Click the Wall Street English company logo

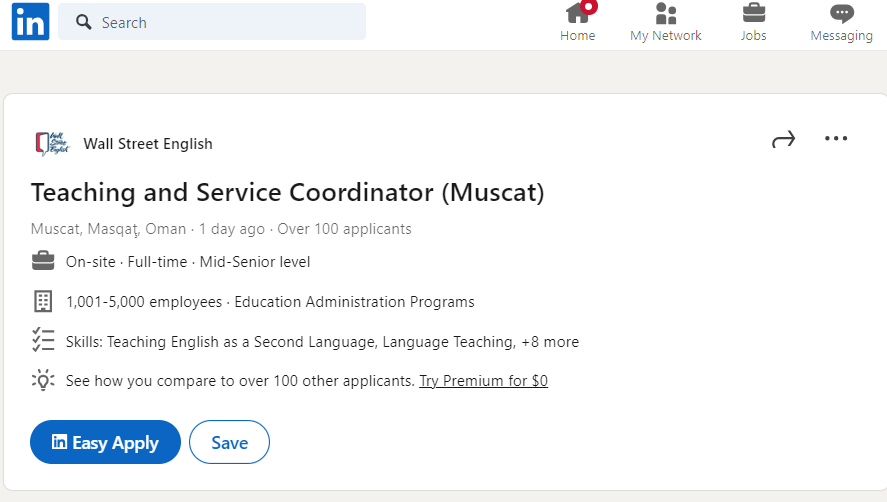52,144
